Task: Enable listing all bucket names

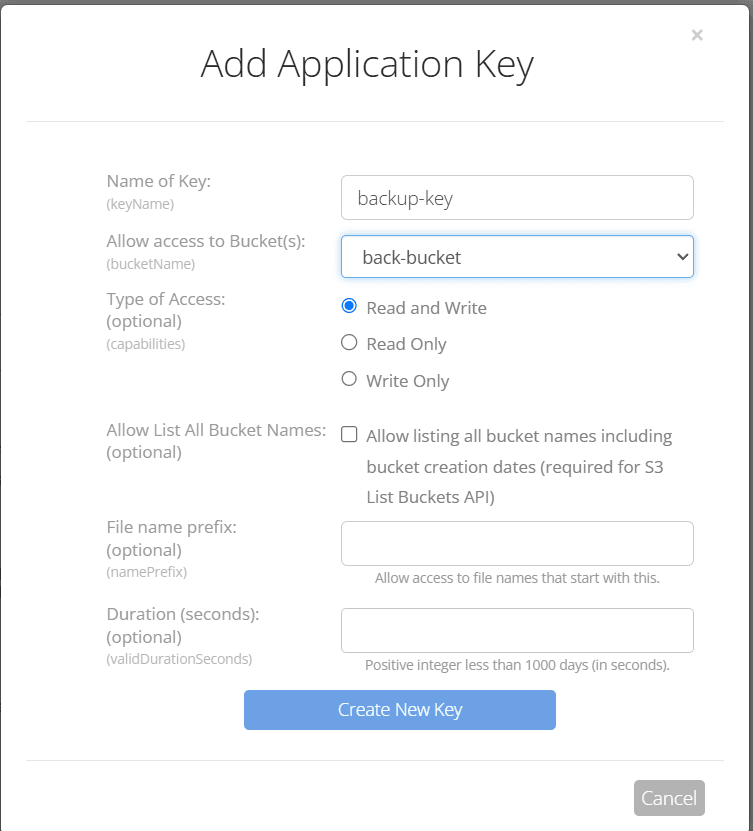Action: (348, 435)
